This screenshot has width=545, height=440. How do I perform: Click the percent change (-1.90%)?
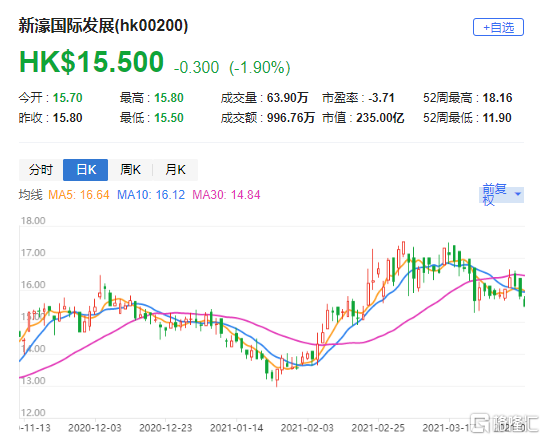point(260,67)
